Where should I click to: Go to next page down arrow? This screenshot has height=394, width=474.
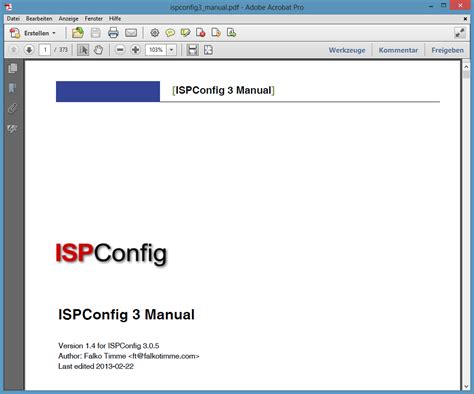[29, 50]
